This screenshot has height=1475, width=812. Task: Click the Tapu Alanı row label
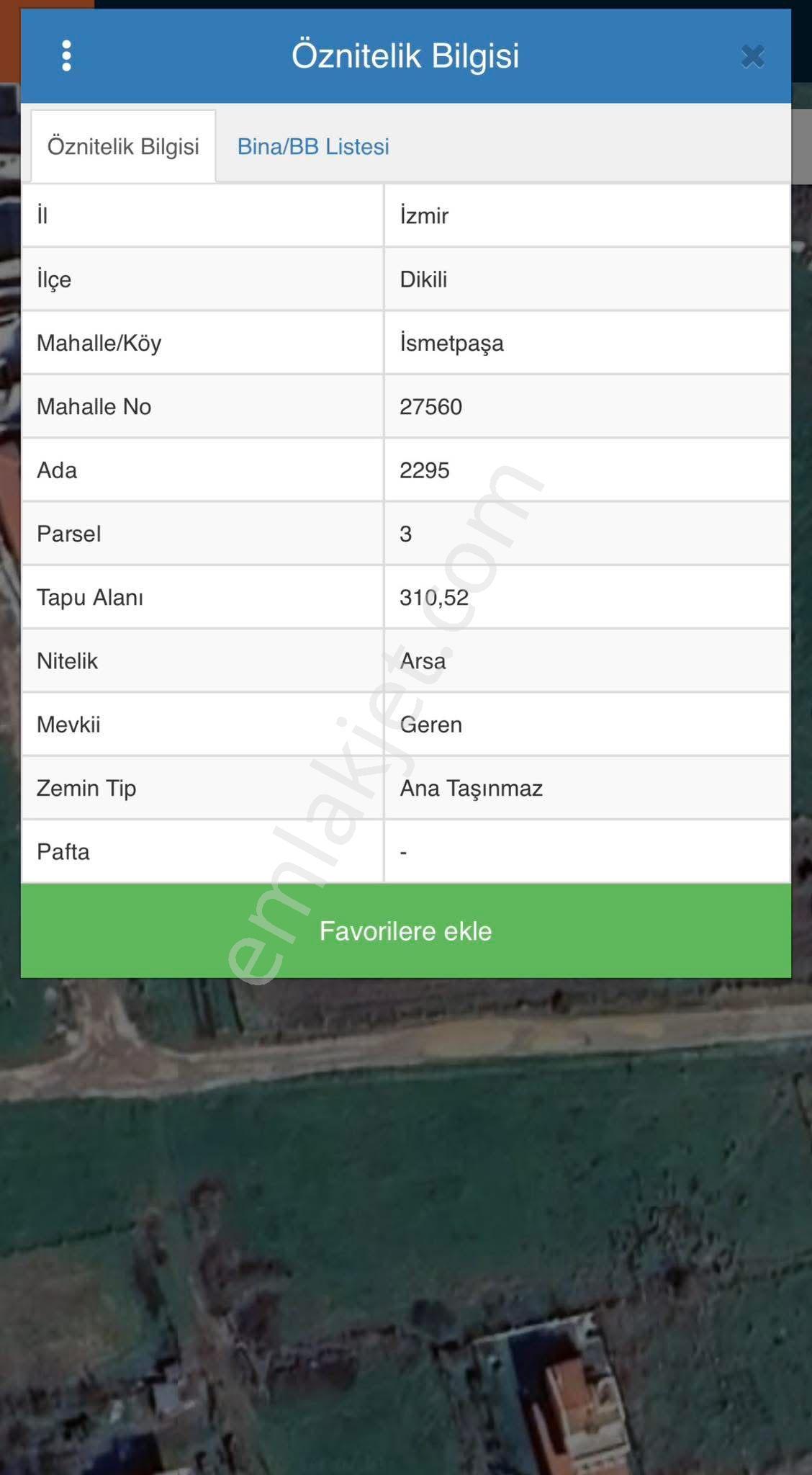tap(90, 597)
